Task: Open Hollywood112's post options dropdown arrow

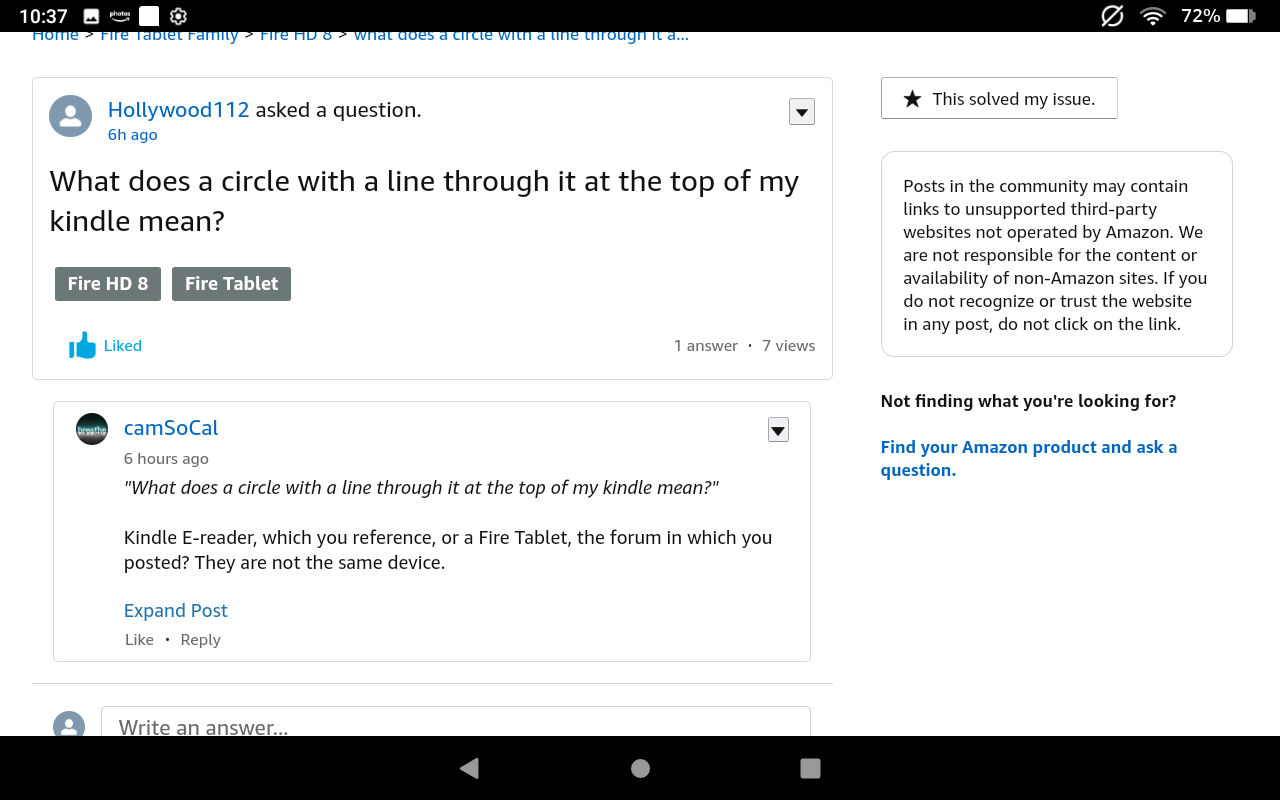Action: [802, 112]
